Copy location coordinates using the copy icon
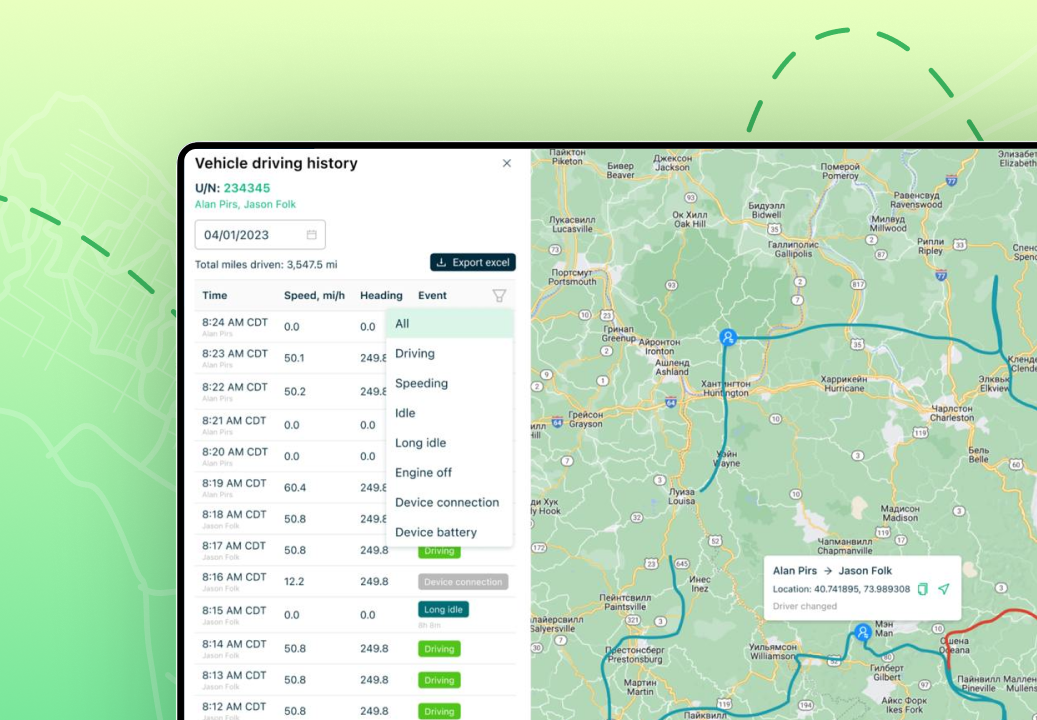This screenshot has width=1037, height=720. 923,589
